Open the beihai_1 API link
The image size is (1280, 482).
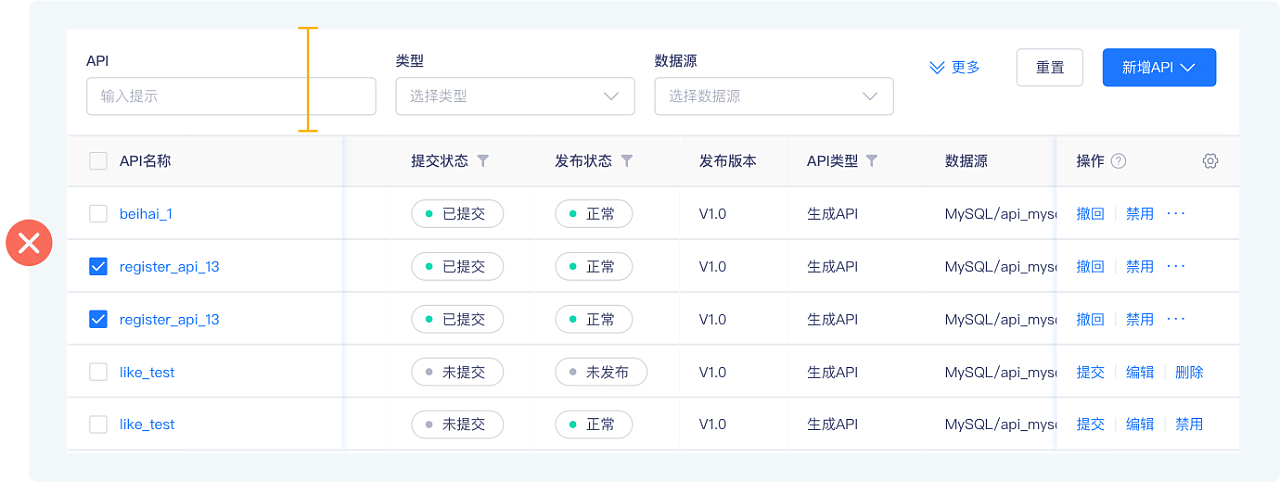(146, 213)
